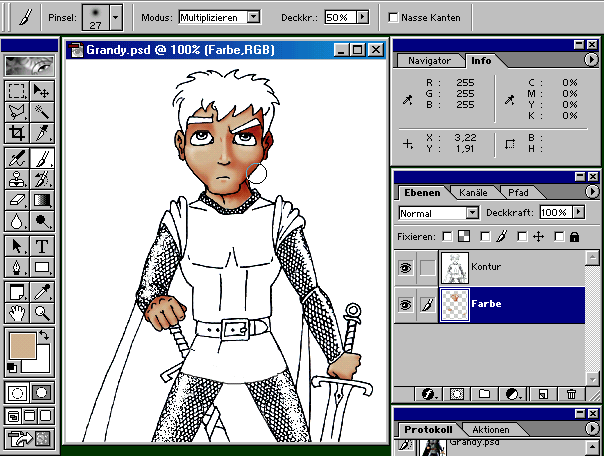Select the Zoom tool
Screen dimensions: 604x456
42,313
